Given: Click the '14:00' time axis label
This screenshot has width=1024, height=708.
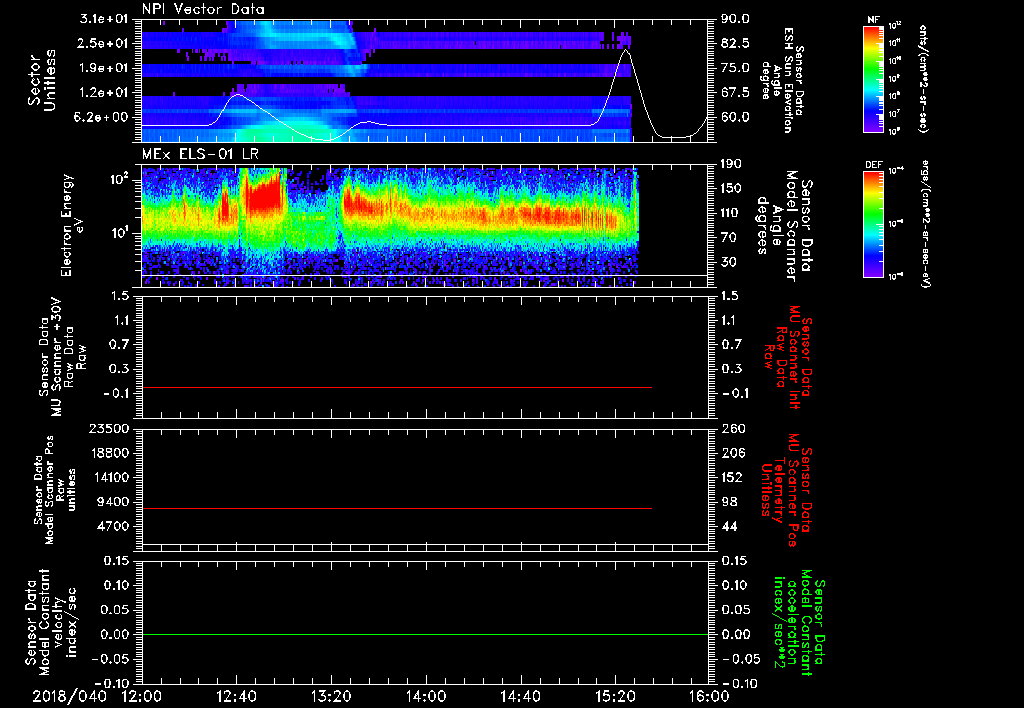Looking at the screenshot, I should (426, 696).
